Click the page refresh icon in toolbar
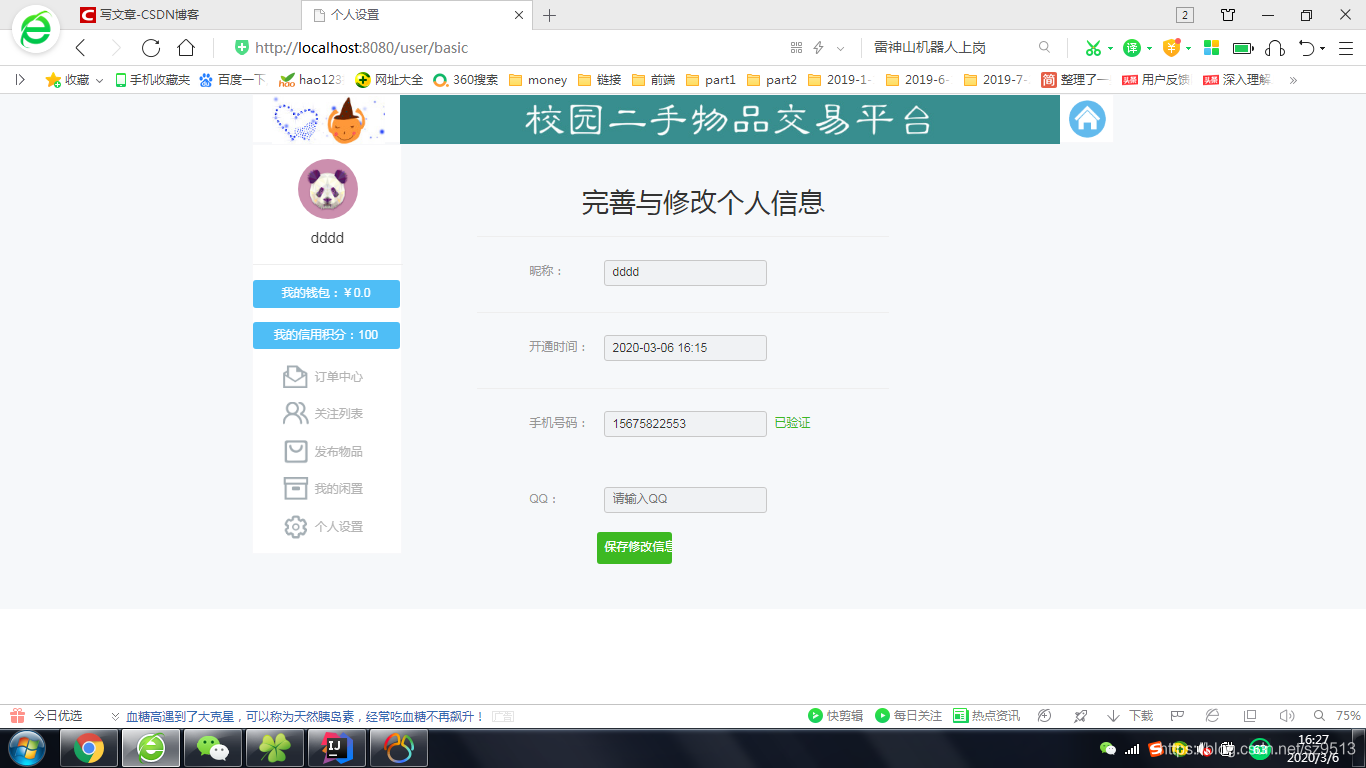Image resolution: width=1366 pixels, height=768 pixels. (x=150, y=47)
